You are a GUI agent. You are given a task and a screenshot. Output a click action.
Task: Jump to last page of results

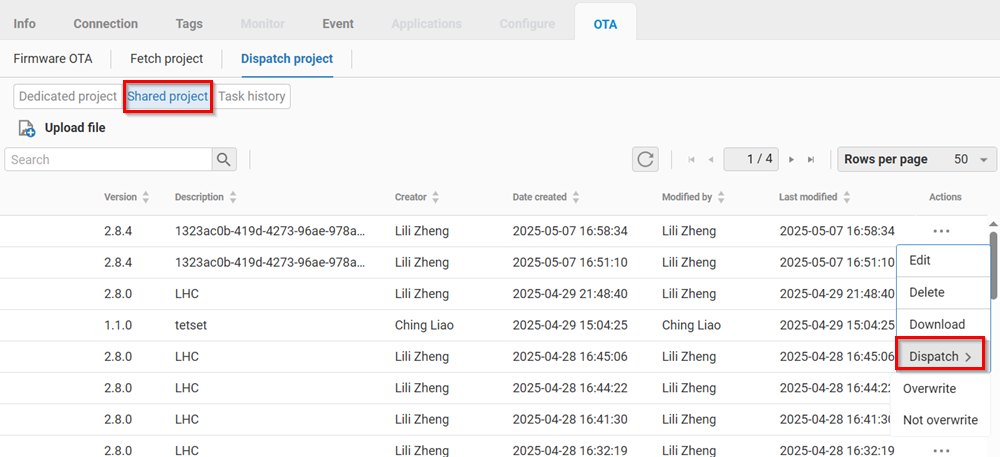click(811, 160)
